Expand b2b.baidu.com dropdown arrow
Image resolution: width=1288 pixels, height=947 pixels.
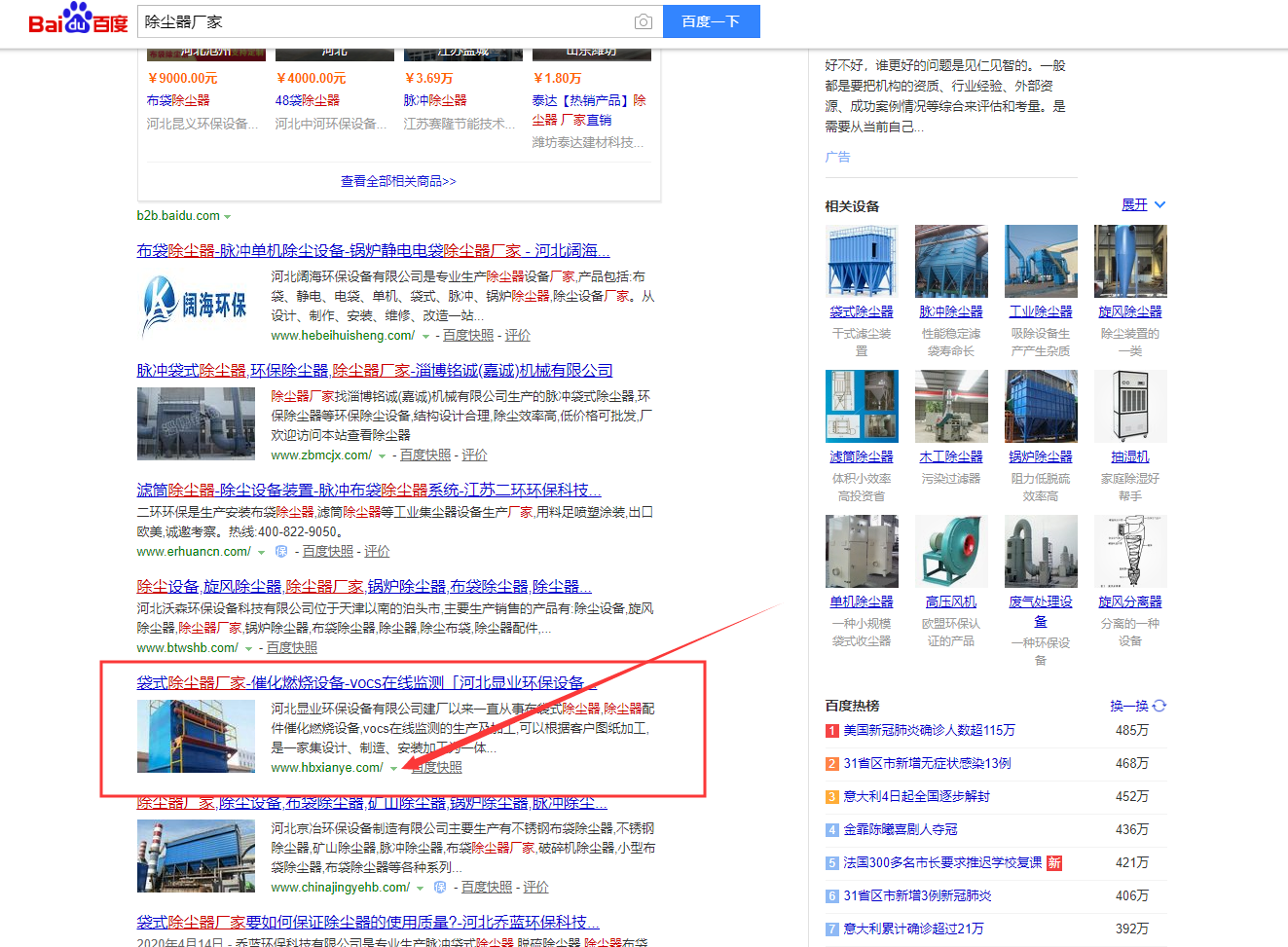[228, 217]
